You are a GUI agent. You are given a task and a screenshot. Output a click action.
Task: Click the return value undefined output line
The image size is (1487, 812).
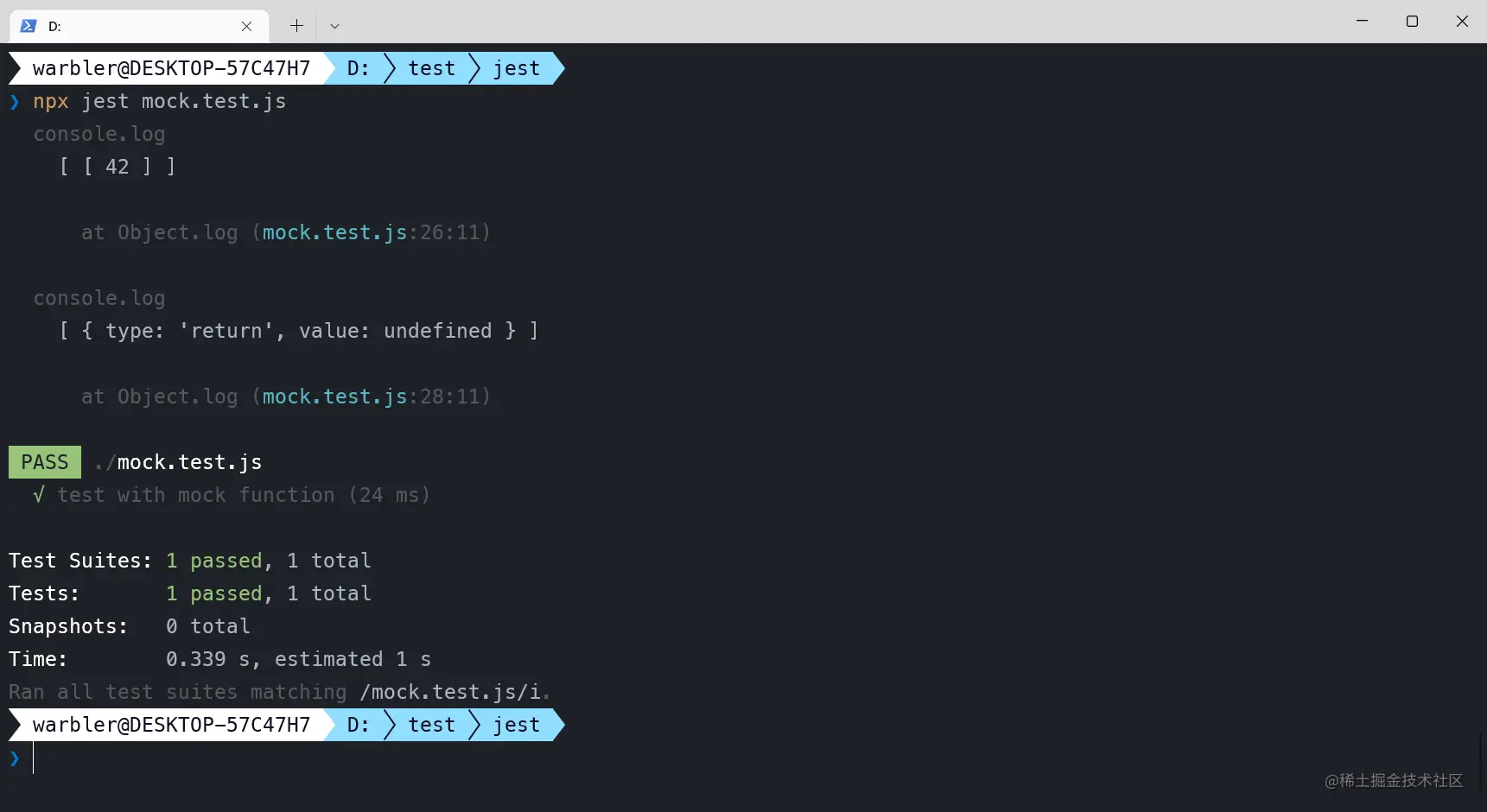[x=299, y=331]
